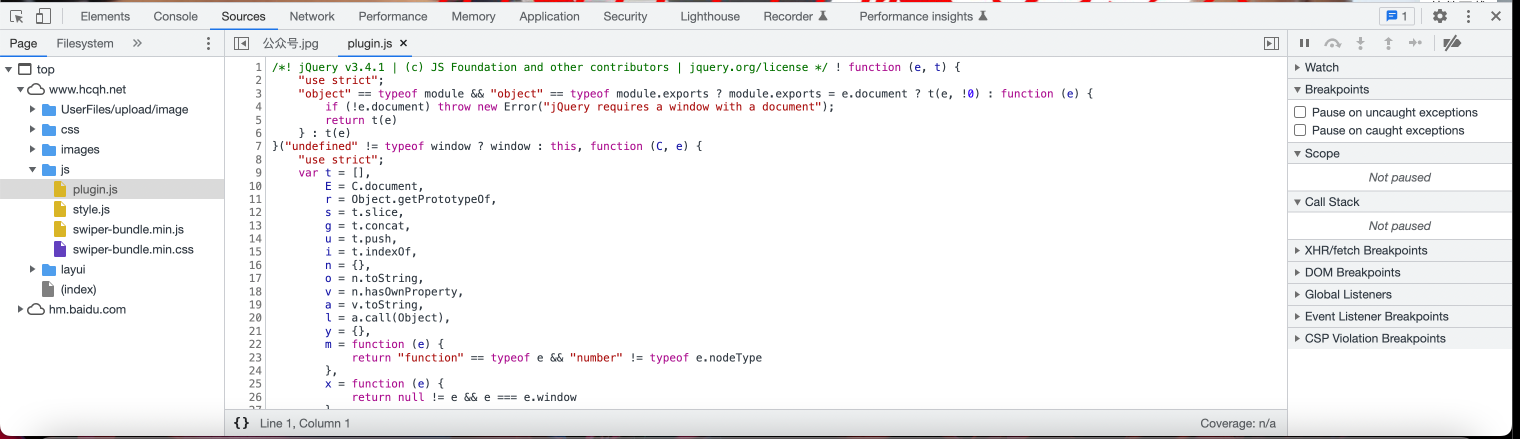Click line number 7 in gutter

click(258, 146)
